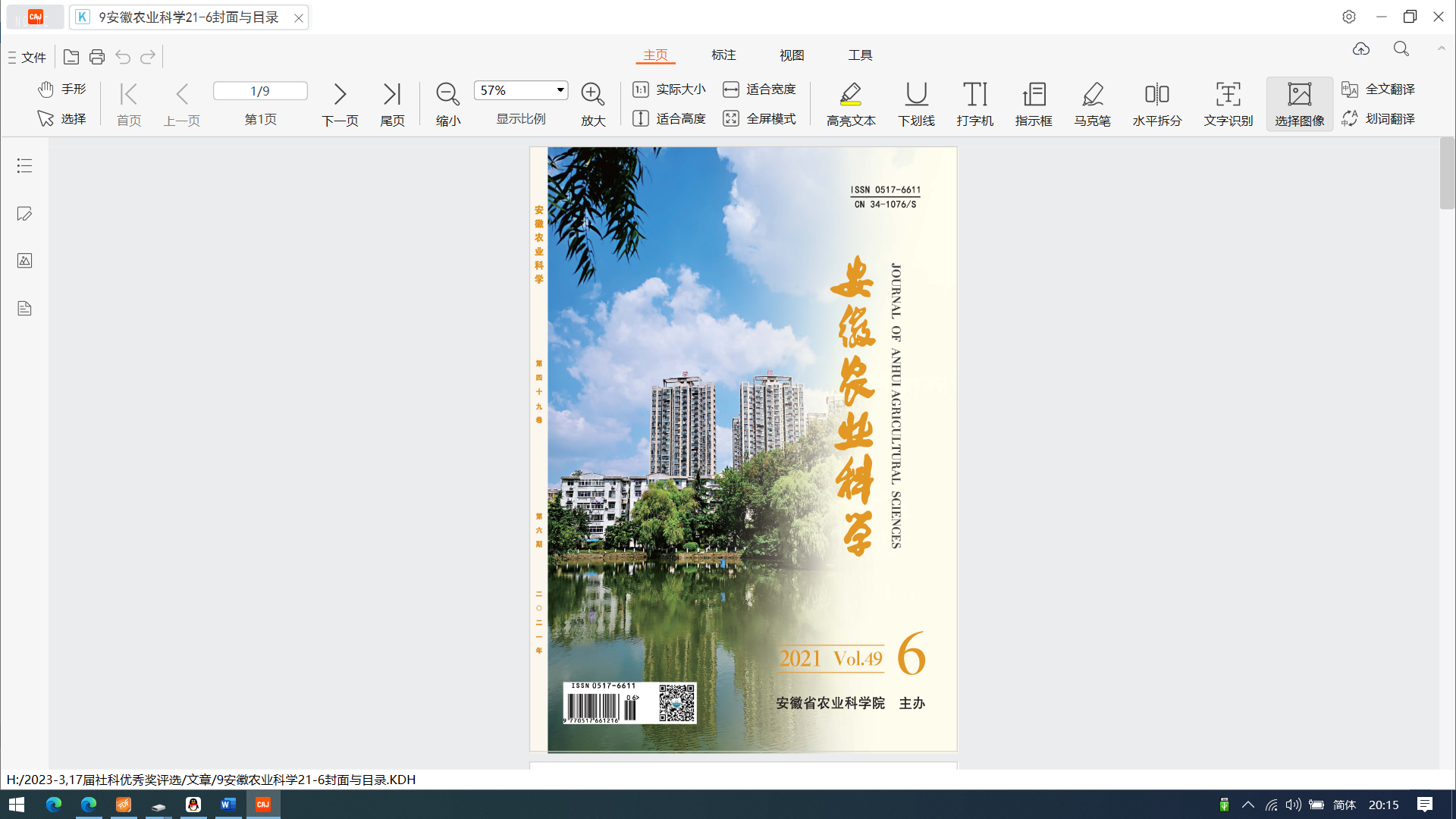
Task: Open the thumbnails panel in left sidebar
Action: 24,261
